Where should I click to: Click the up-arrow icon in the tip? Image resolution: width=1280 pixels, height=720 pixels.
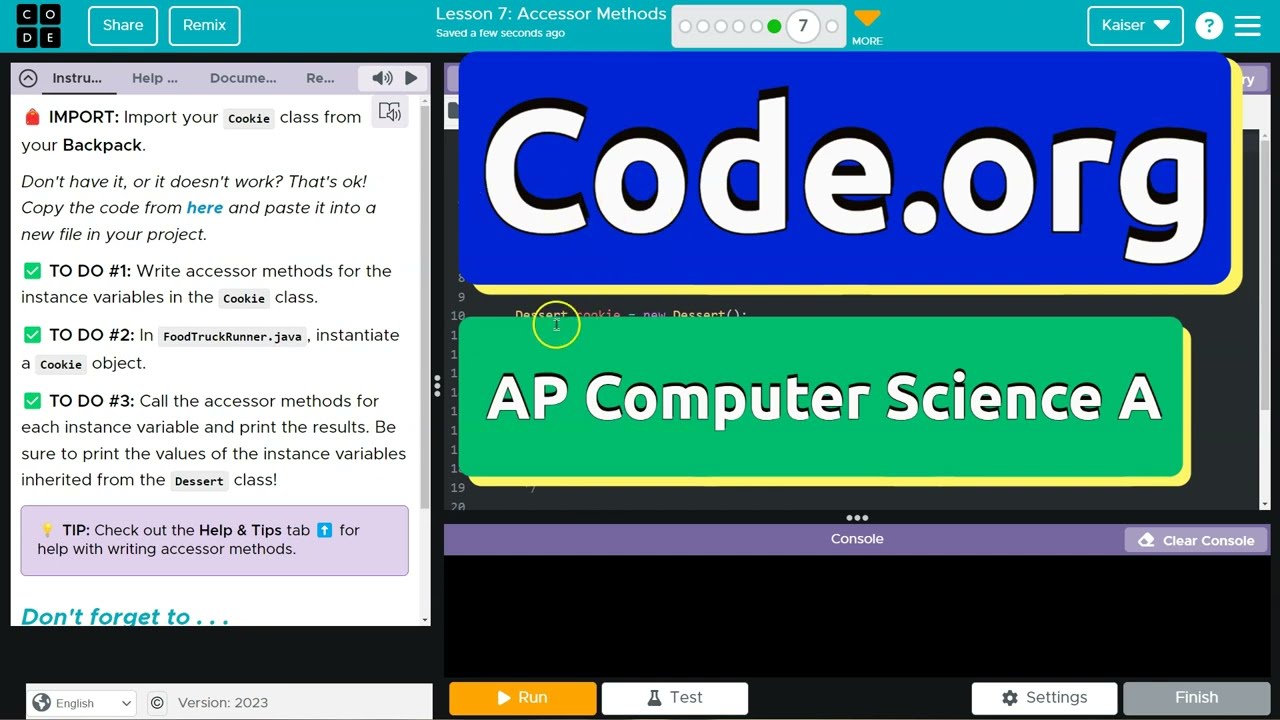pos(324,530)
